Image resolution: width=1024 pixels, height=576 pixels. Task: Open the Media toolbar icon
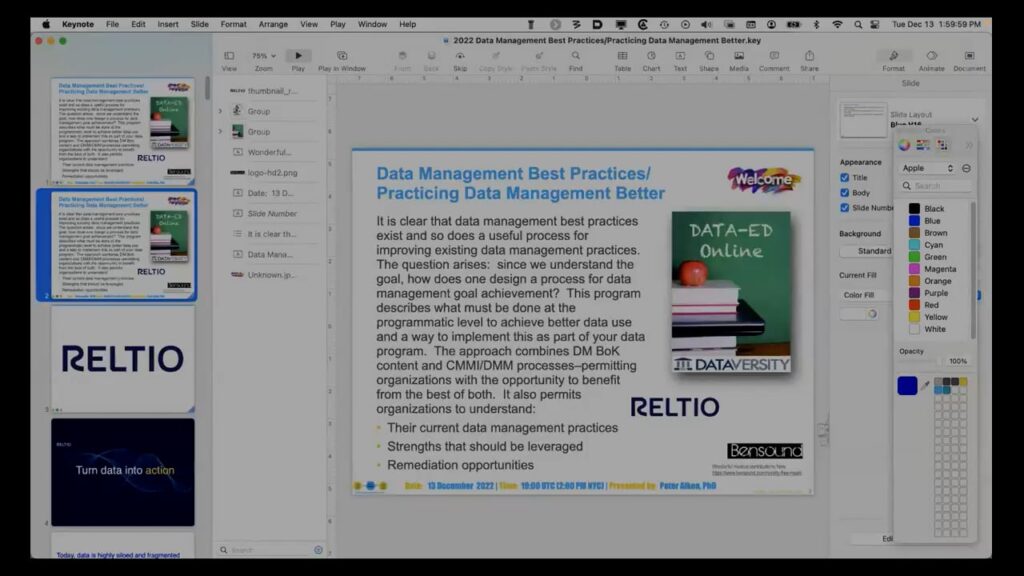point(738,57)
